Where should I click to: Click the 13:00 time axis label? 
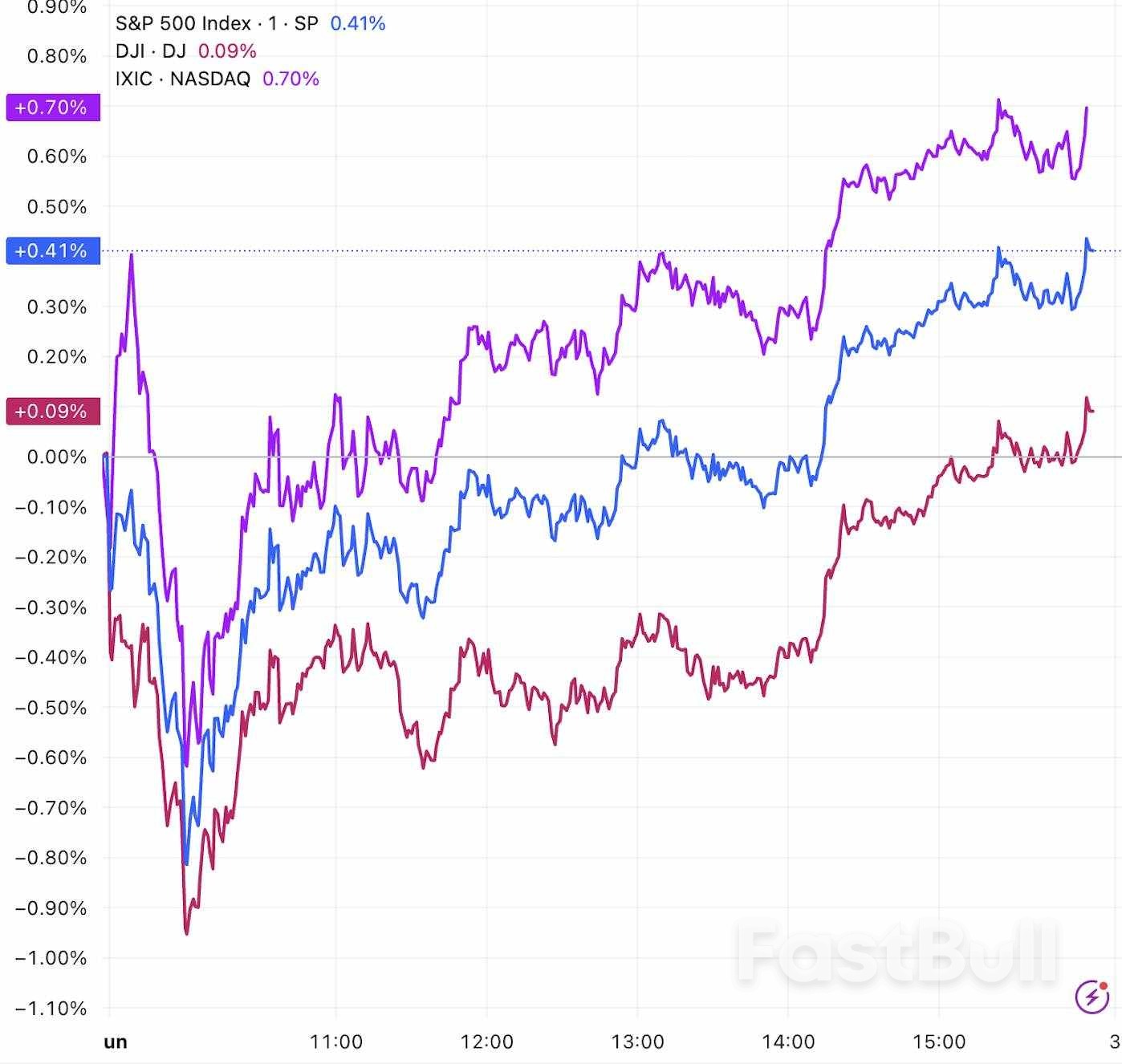[637, 1042]
